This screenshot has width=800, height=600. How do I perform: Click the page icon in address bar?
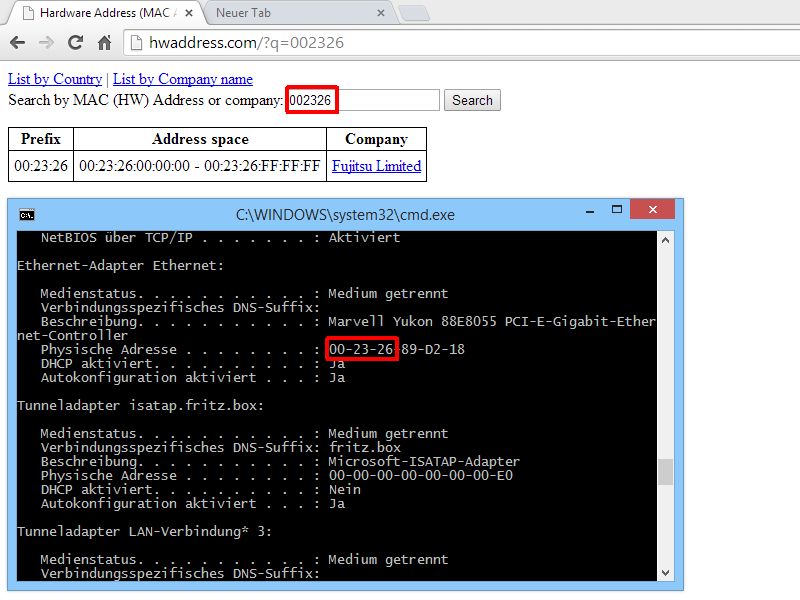point(136,43)
